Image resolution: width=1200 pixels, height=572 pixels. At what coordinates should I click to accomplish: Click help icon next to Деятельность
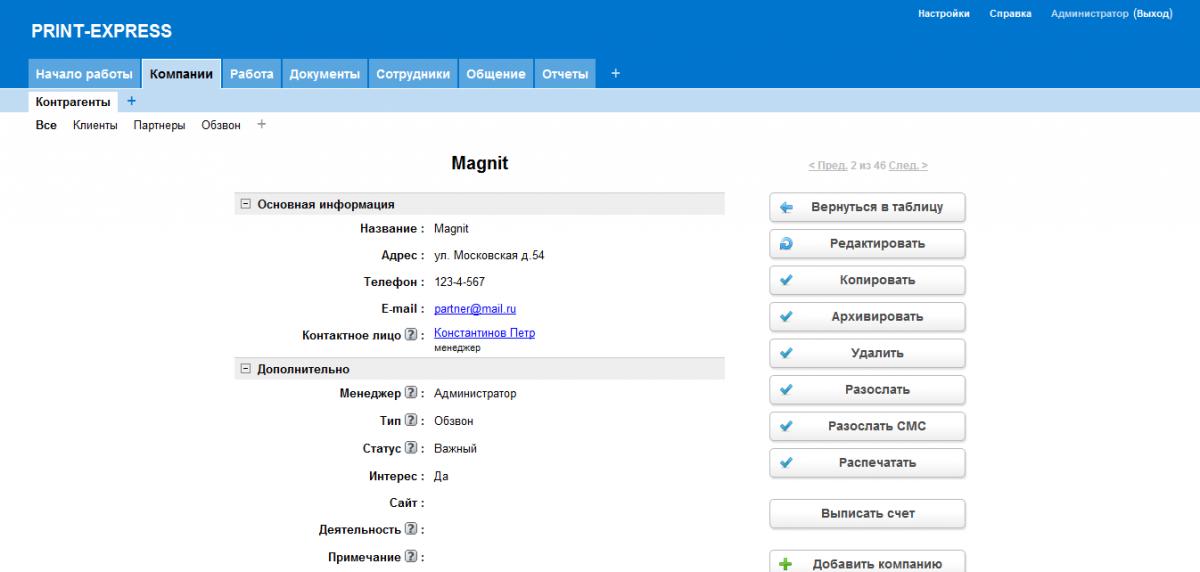411,530
